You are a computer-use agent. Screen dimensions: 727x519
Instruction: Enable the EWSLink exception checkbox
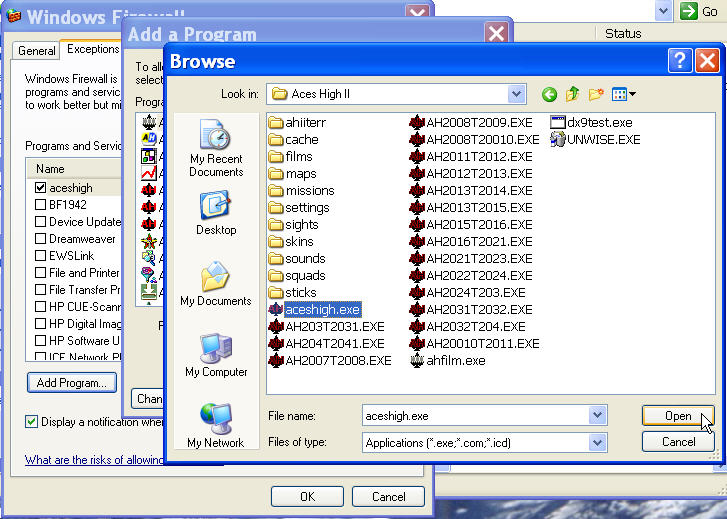tap(40, 256)
